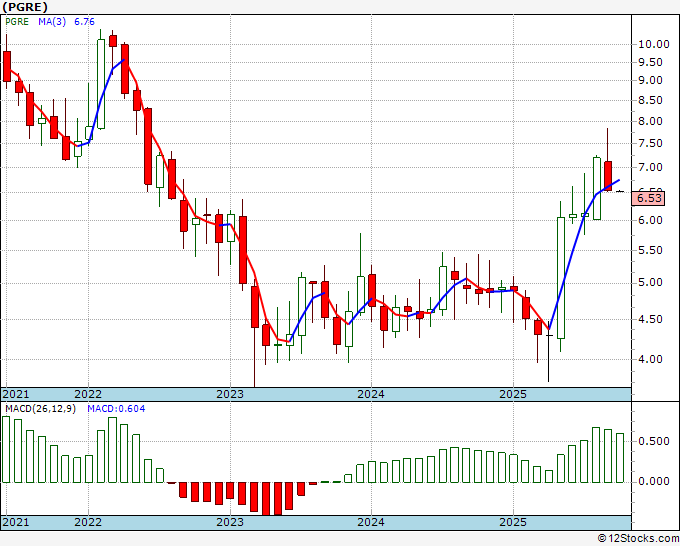The width and height of the screenshot is (680, 546).
Task: Click 2022 on the MACD timeline
Action: 88,522
